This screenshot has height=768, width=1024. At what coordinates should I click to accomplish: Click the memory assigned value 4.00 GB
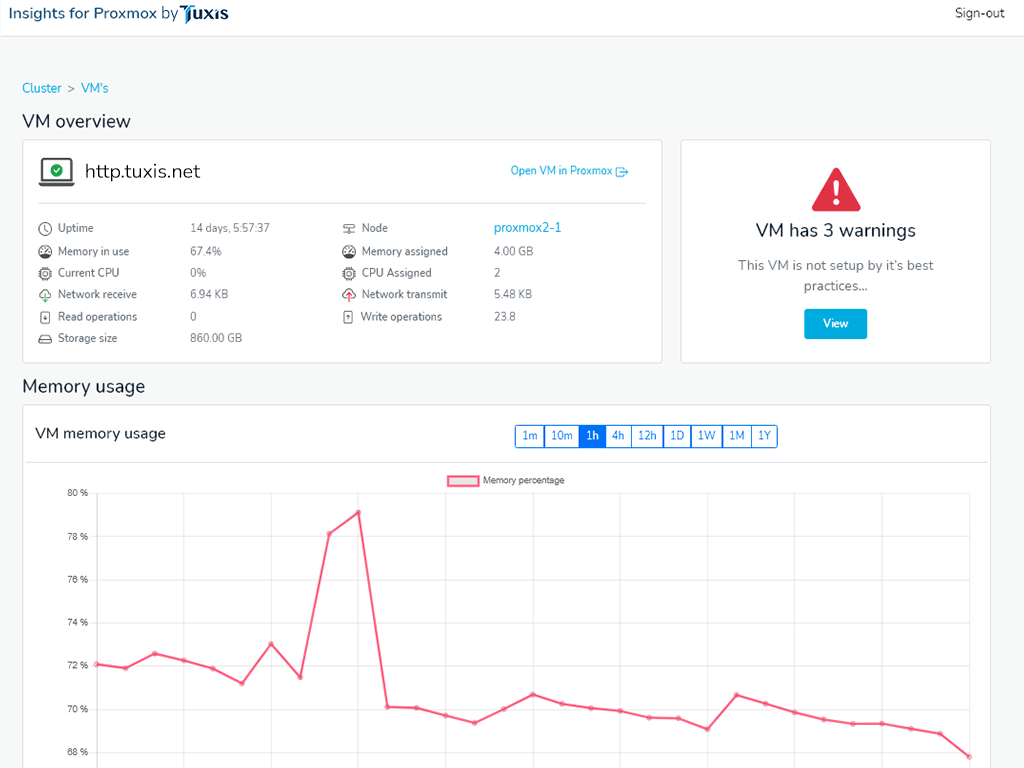[x=513, y=251]
